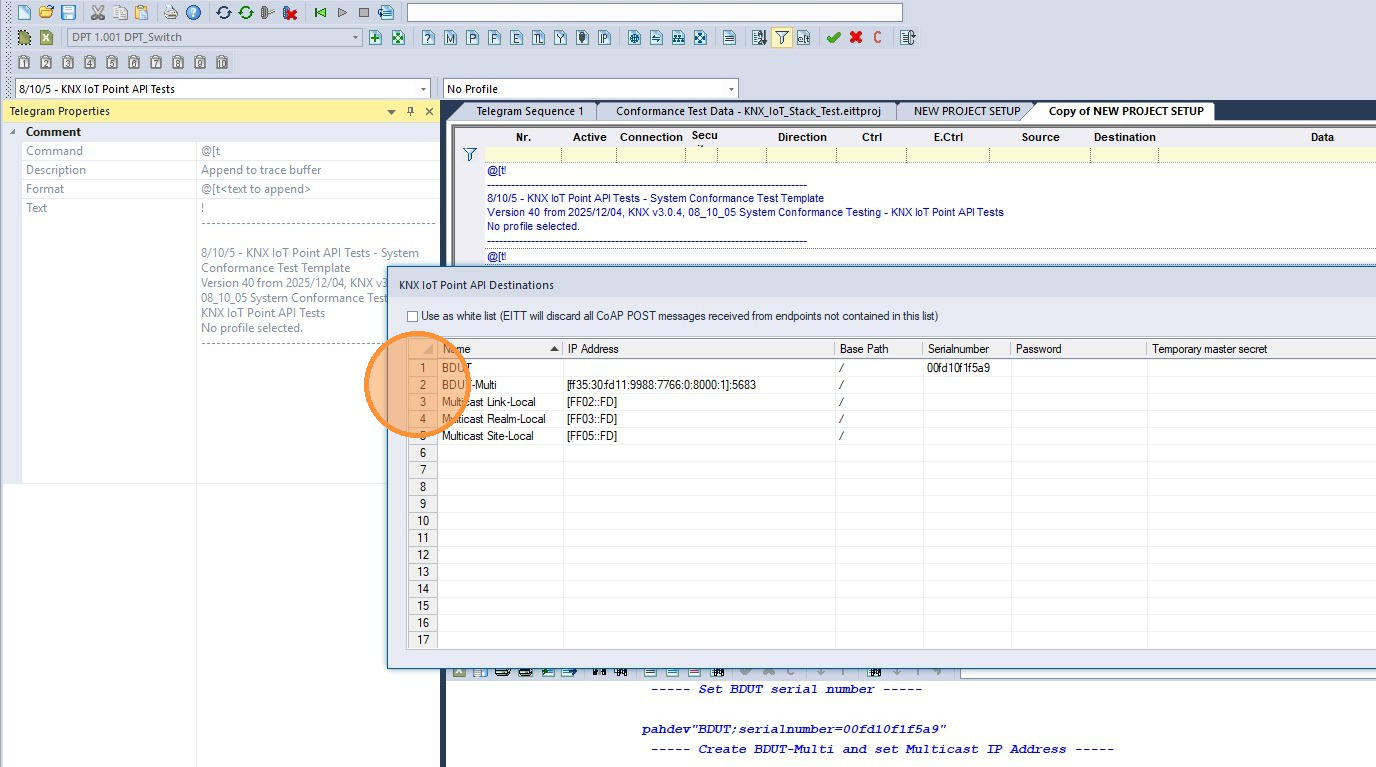This screenshot has height=767, width=1376.
Task: Open help with the blue question mark icon
Action: click(193, 13)
